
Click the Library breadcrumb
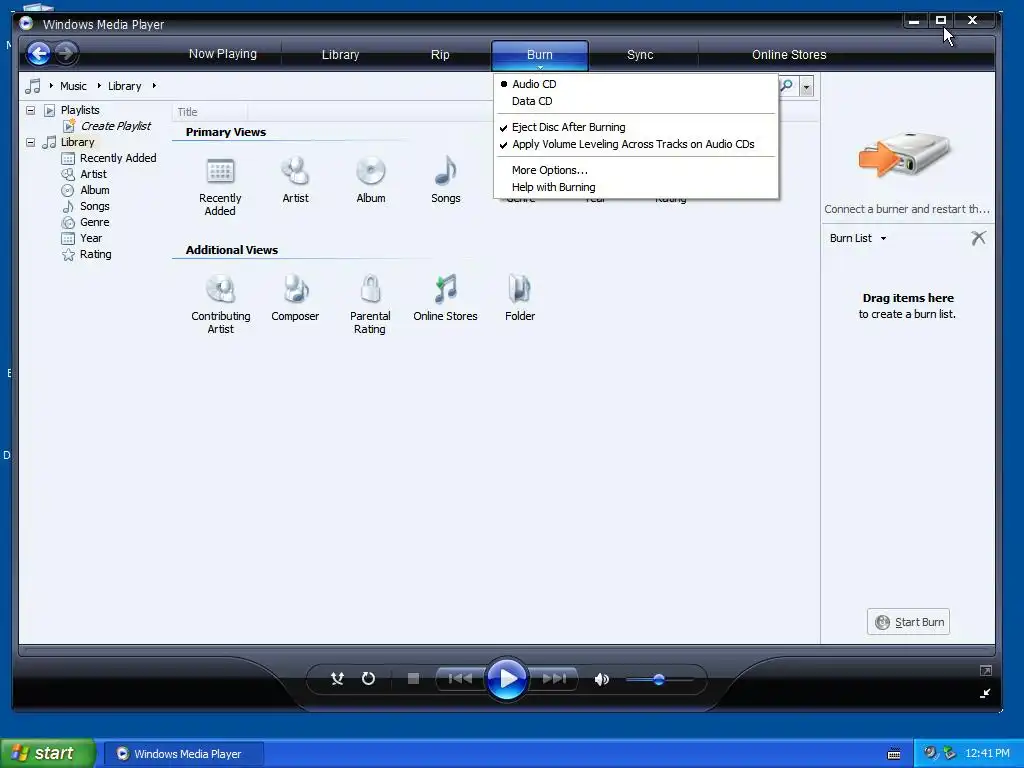click(125, 86)
